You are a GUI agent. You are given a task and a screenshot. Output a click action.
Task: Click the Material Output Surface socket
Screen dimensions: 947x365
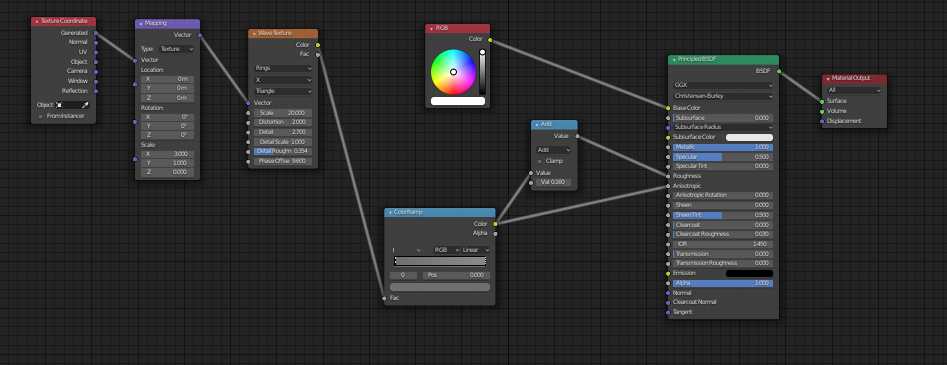click(822, 101)
